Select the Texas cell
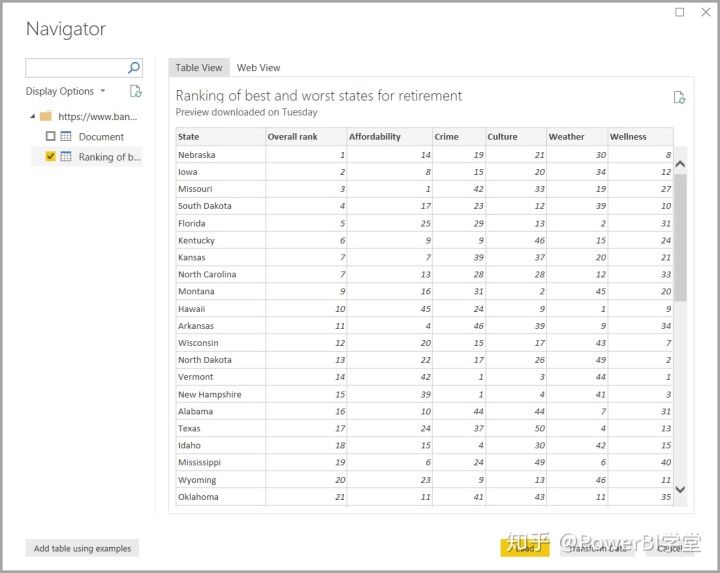 coord(220,428)
